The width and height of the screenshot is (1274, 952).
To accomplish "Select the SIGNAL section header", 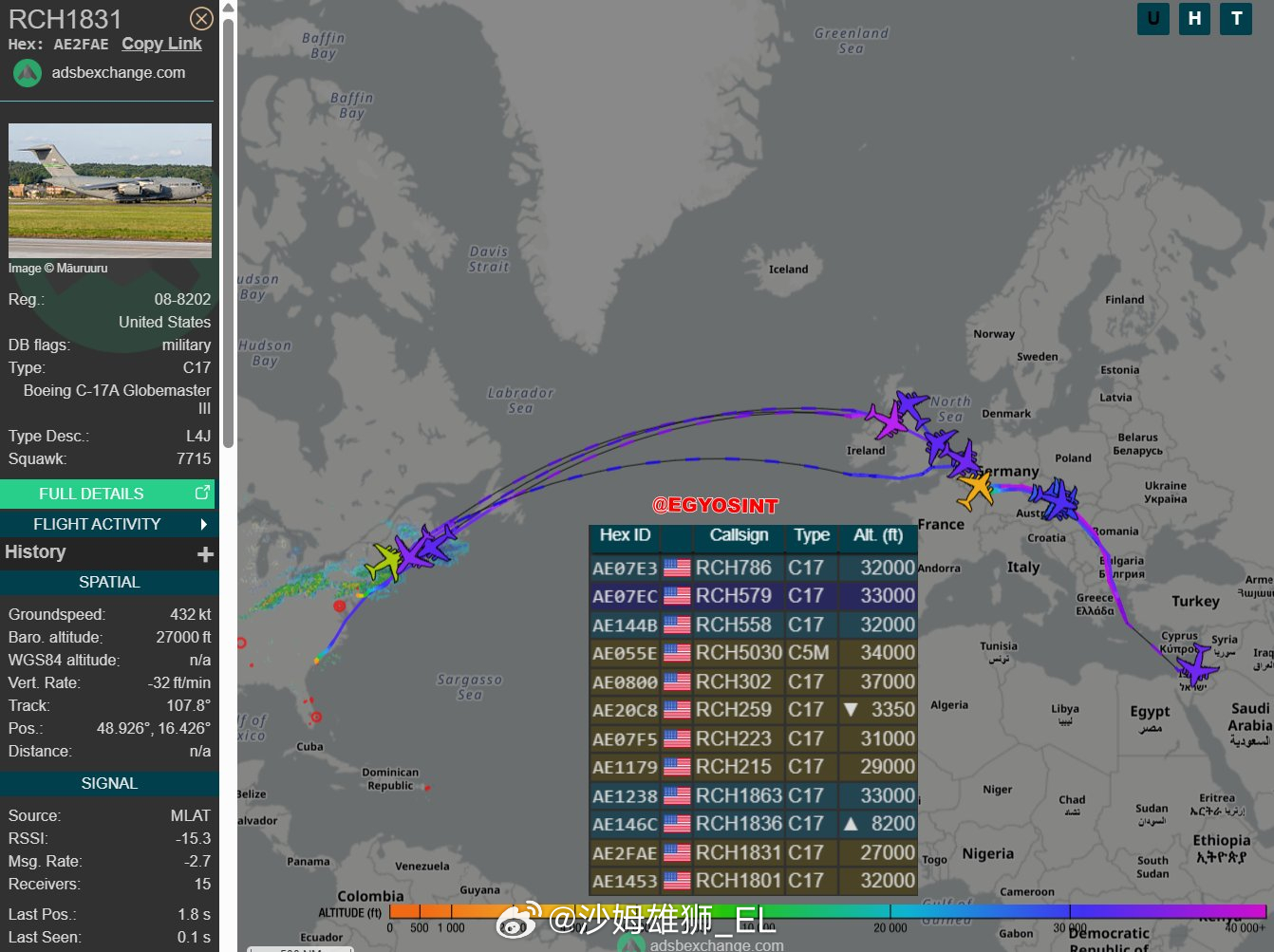I will [109, 783].
